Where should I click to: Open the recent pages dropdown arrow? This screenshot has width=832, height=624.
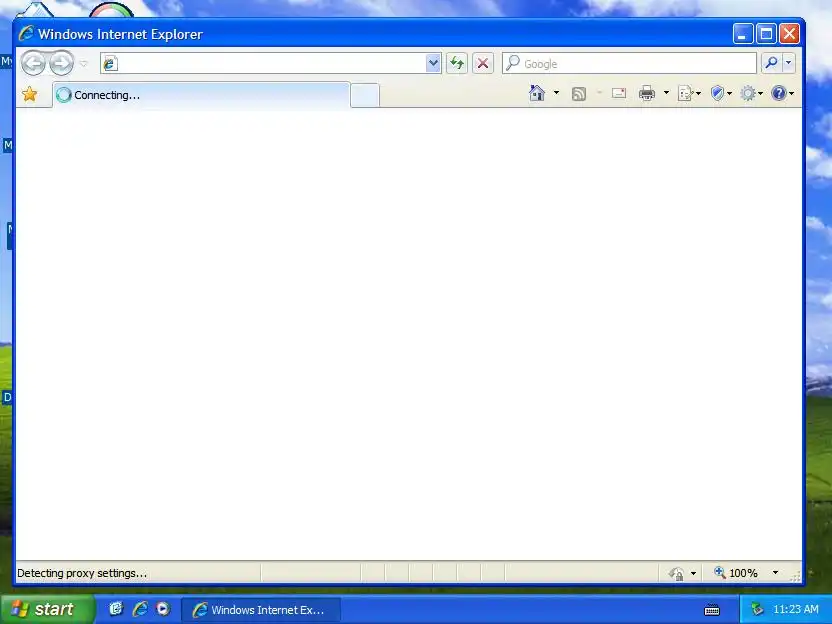(84, 64)
